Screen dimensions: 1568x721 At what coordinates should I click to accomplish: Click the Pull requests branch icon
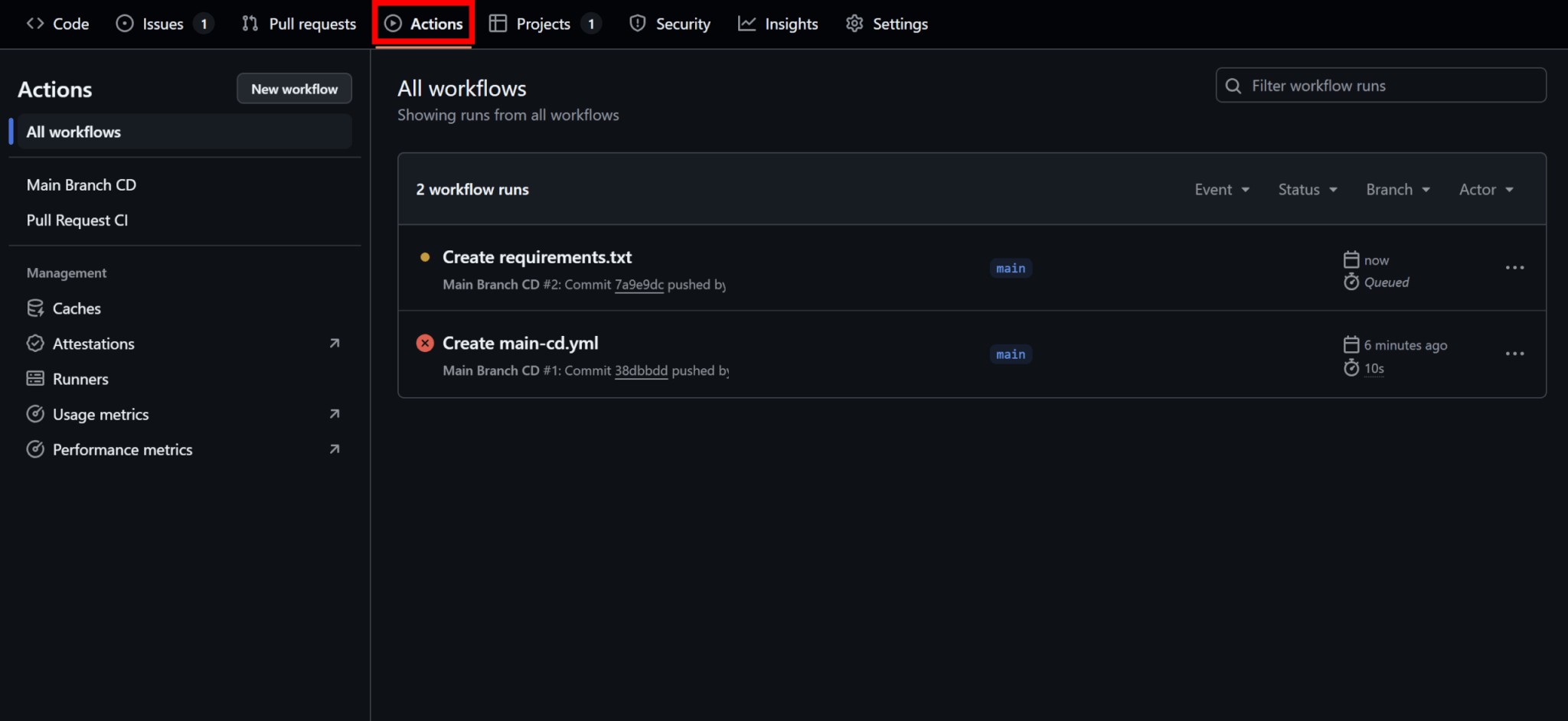point(250,24)
